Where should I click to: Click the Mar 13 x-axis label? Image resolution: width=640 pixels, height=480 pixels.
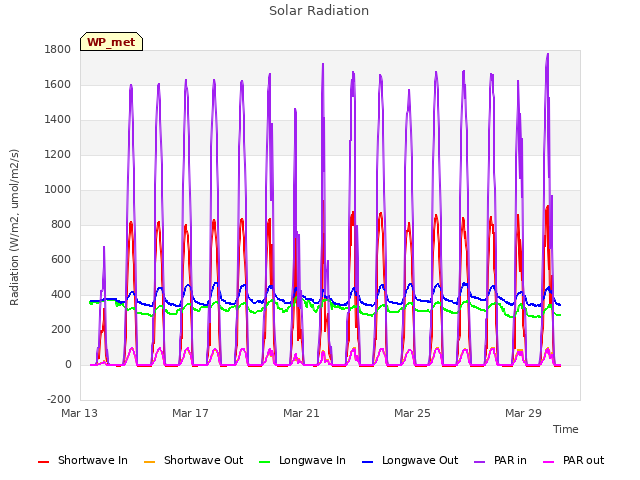[x=80, y=413]
